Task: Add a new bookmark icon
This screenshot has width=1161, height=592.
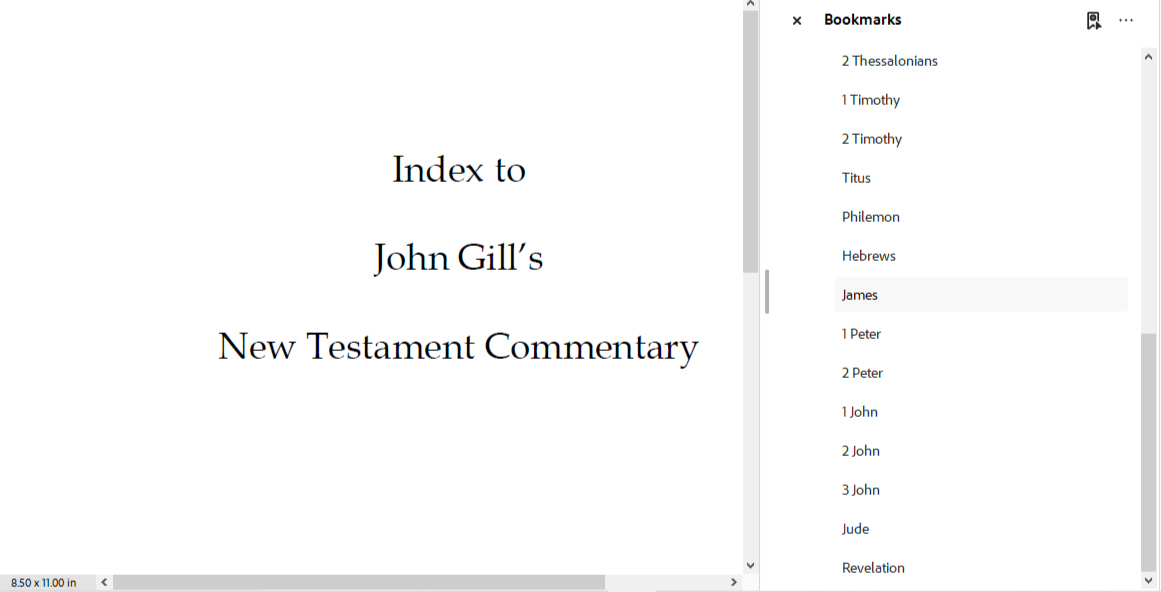Action: [x=1094, y=21]
